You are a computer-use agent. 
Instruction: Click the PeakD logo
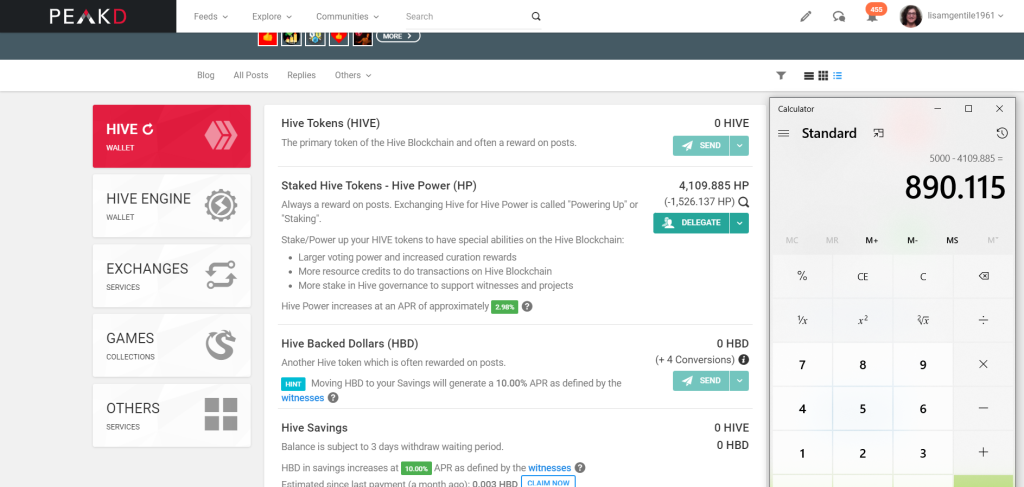pos(88,16)
